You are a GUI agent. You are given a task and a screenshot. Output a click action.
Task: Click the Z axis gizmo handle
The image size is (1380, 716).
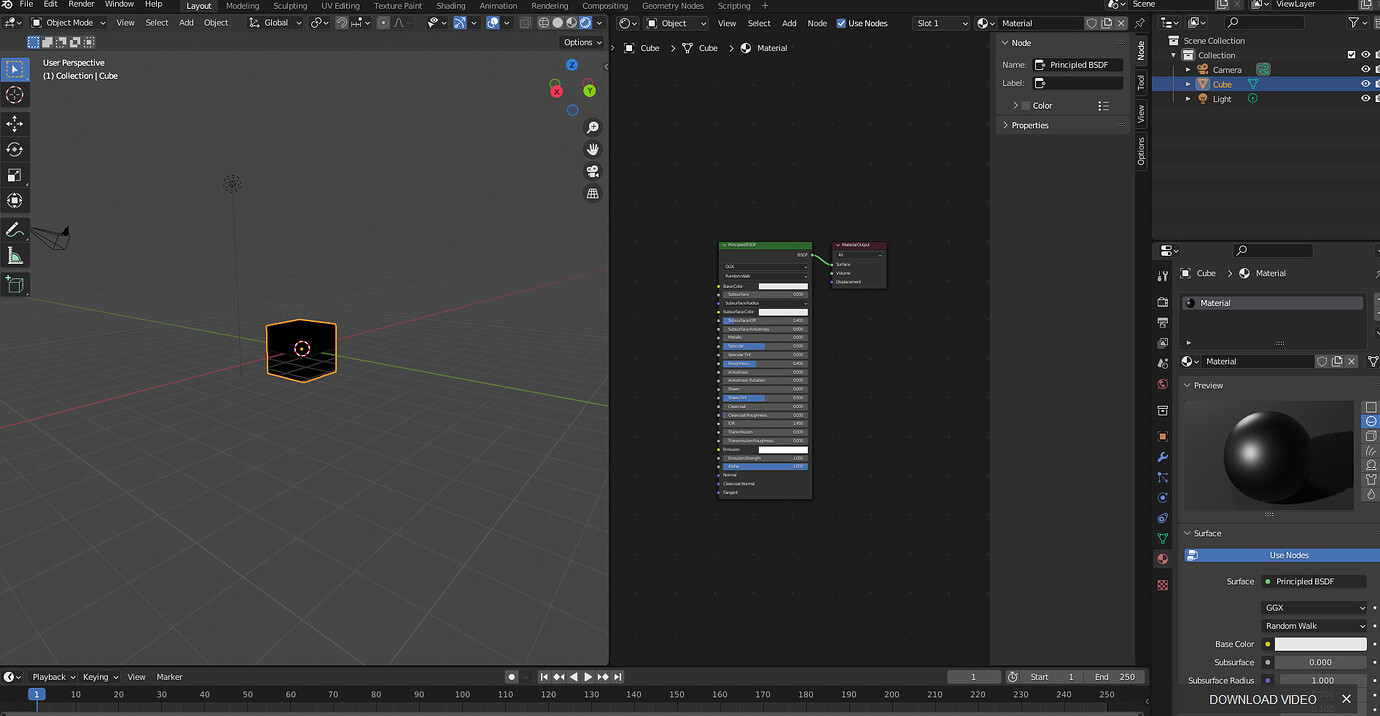click(x=572, y=65)
